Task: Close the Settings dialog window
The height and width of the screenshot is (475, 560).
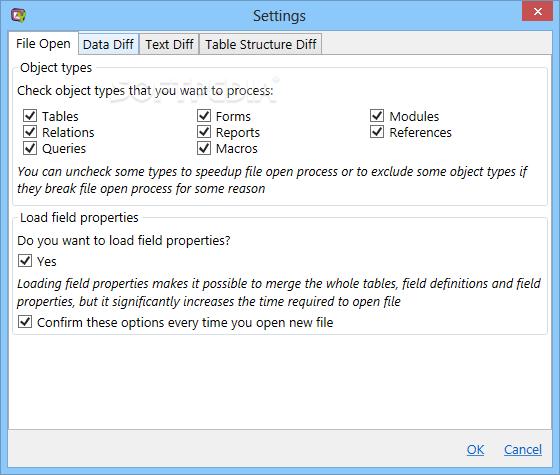Action: 537,11
